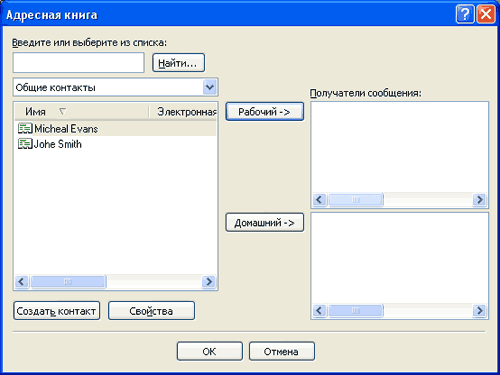Screen dimensions: 500x375
Task: Open Свойства for the selected contact
Action: pyautogui.click(x=151, y=311)
